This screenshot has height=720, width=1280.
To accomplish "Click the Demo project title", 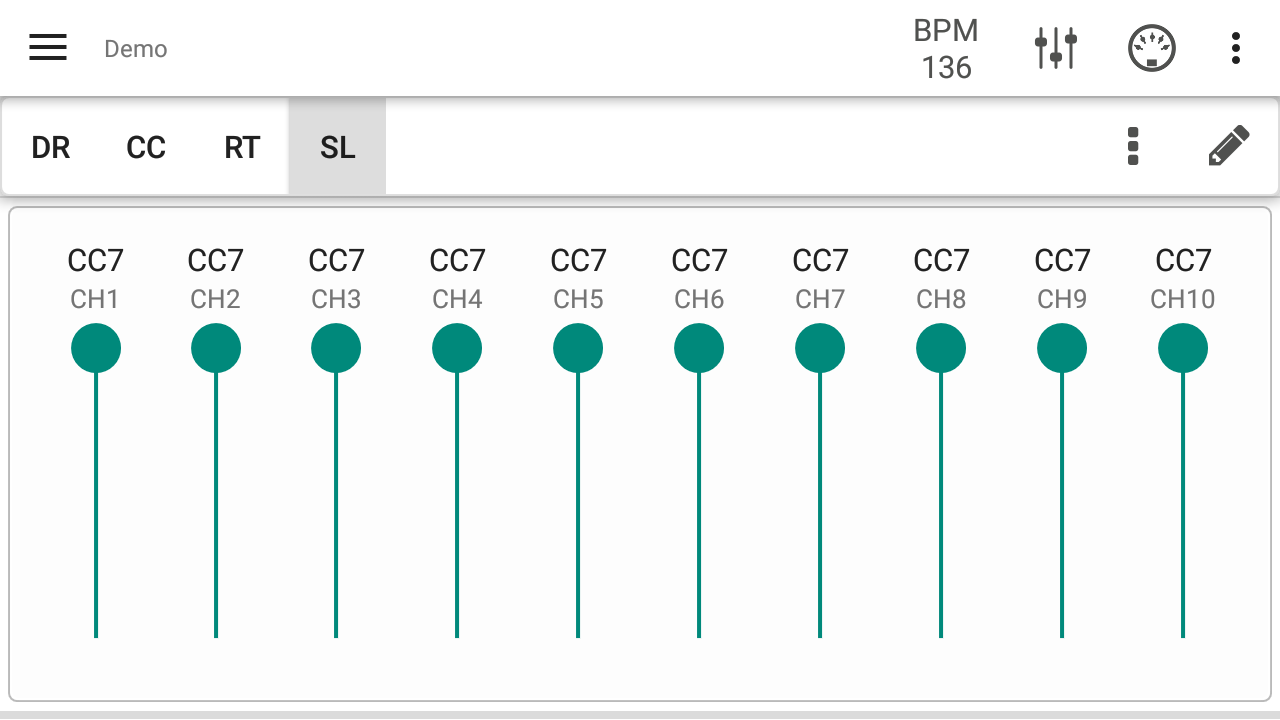I will click(136, 49).
